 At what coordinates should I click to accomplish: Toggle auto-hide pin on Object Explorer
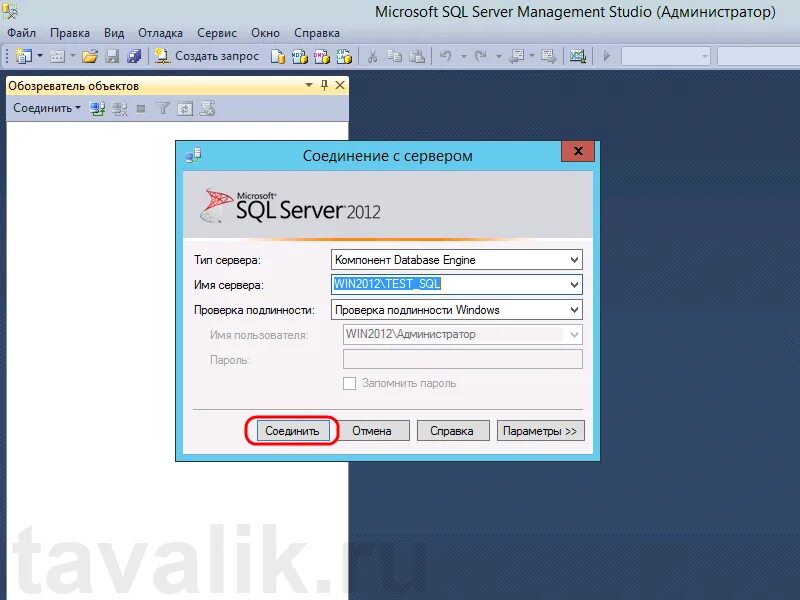324,85
